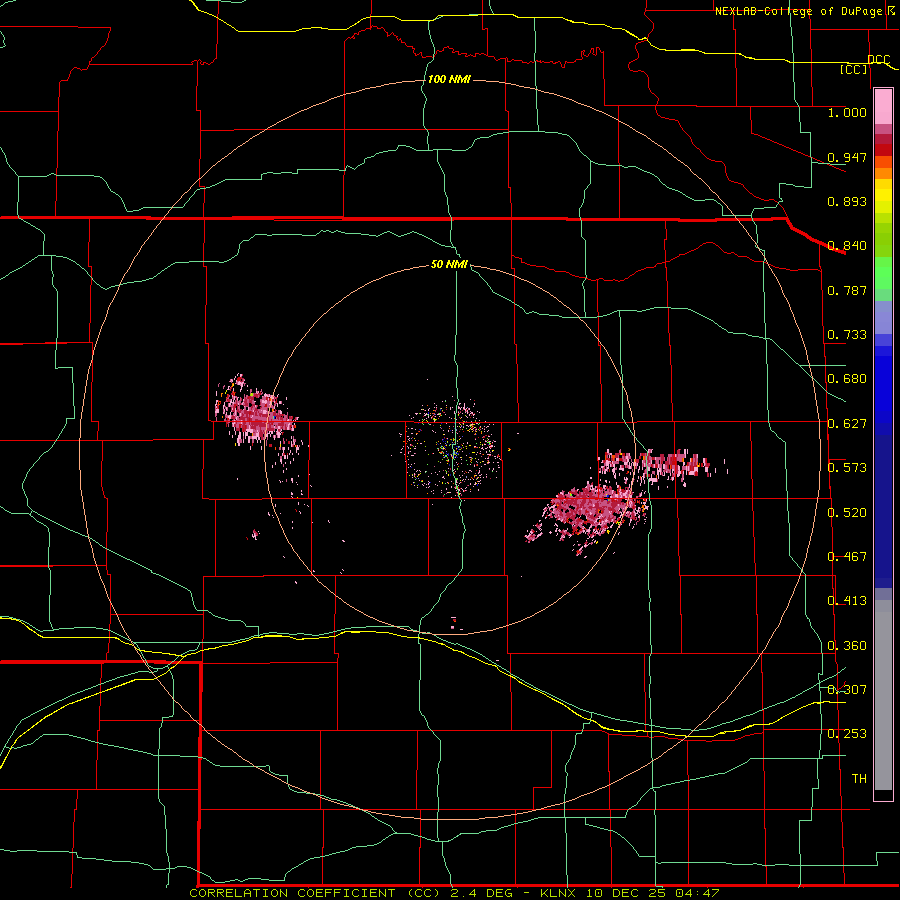Click the TH threshold label
Image resolution: width=900 pixels, height=900 pixels.
859,779
